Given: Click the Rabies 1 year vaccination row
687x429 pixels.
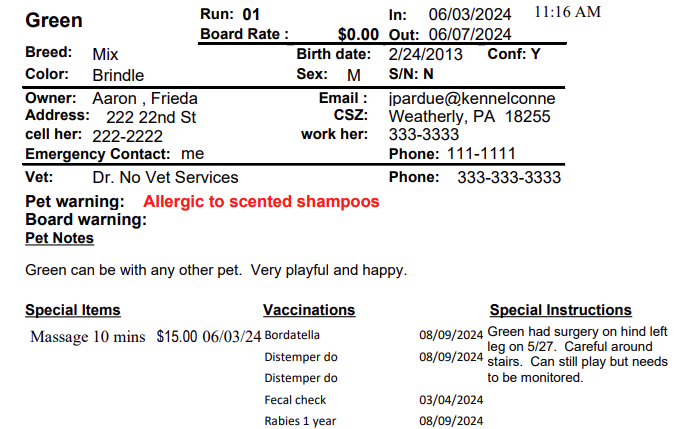Looking at the screenshot, I should (374, 421).
